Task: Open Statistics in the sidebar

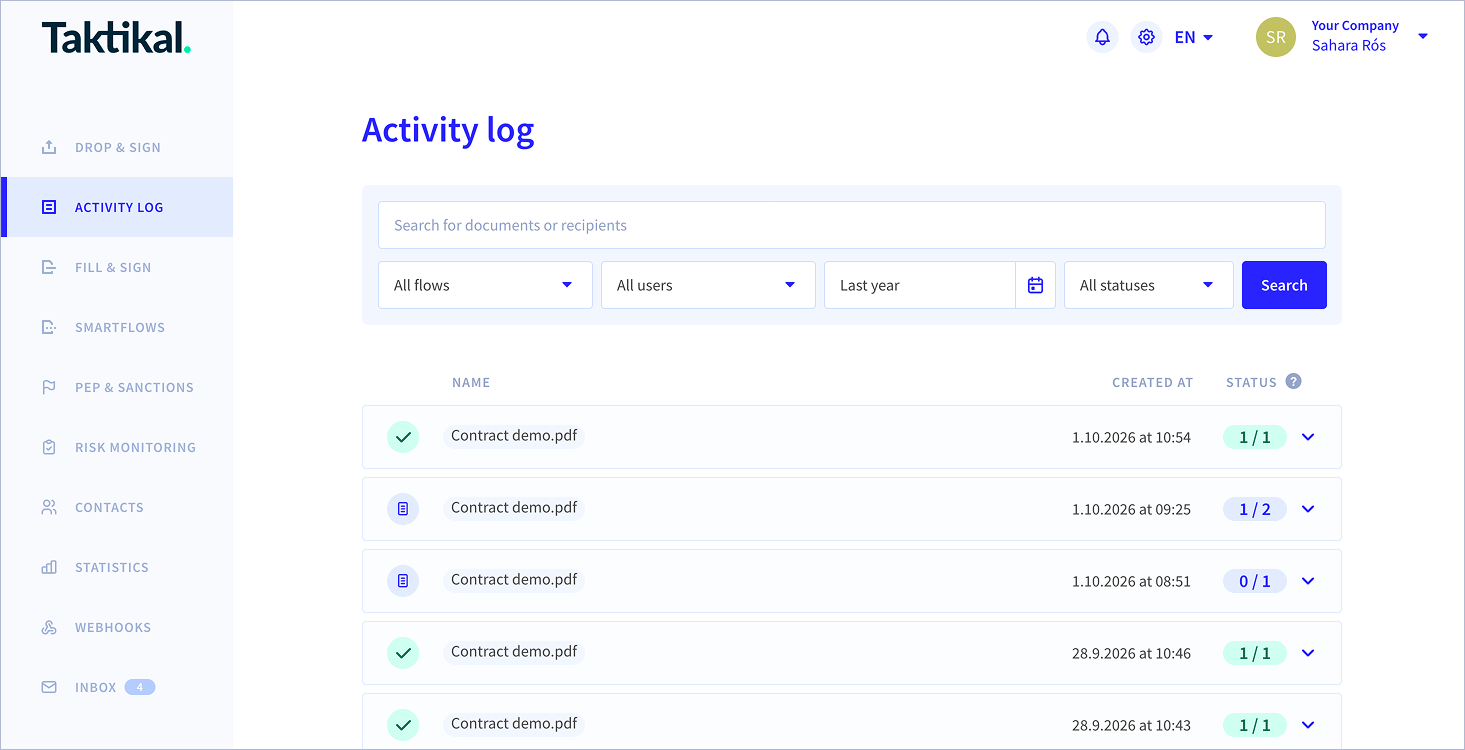Action: point(117,567)
